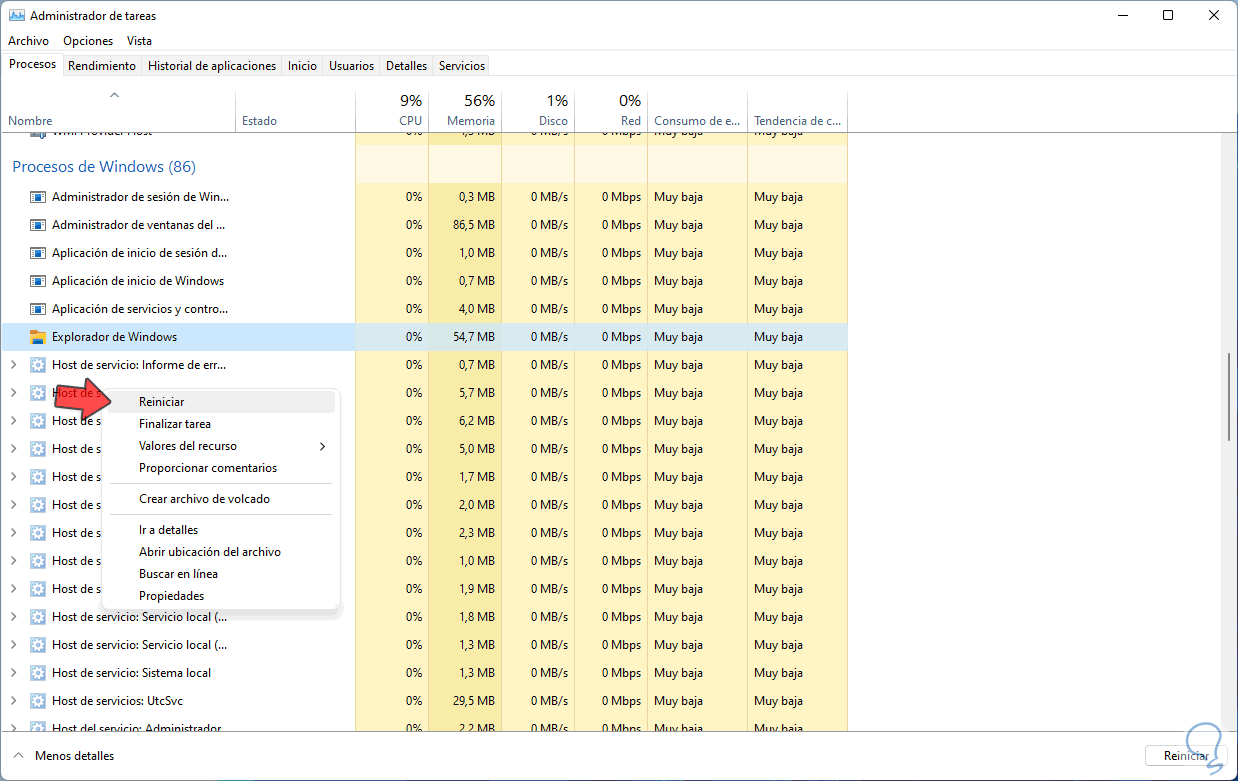Switch to the Detalles tab
The image size is (1238, 781).
pyautogui.click(x=406, y=66)
